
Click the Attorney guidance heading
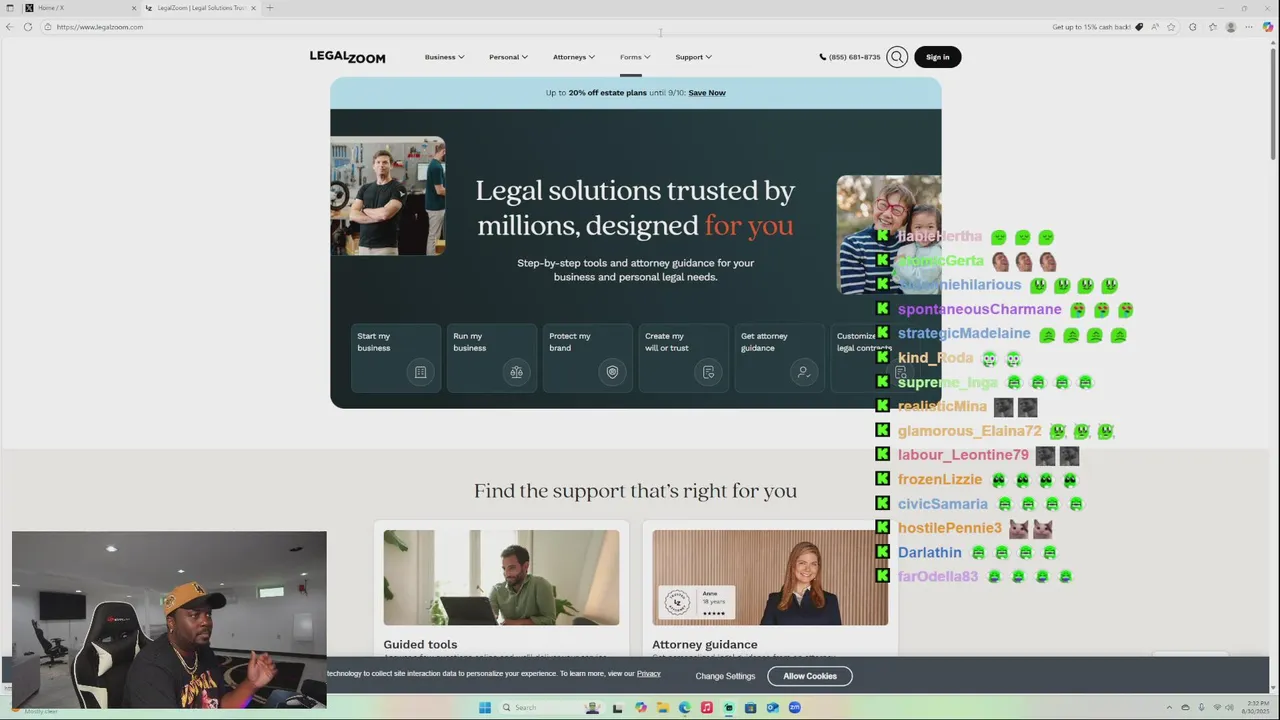click(x=705, y=645)
